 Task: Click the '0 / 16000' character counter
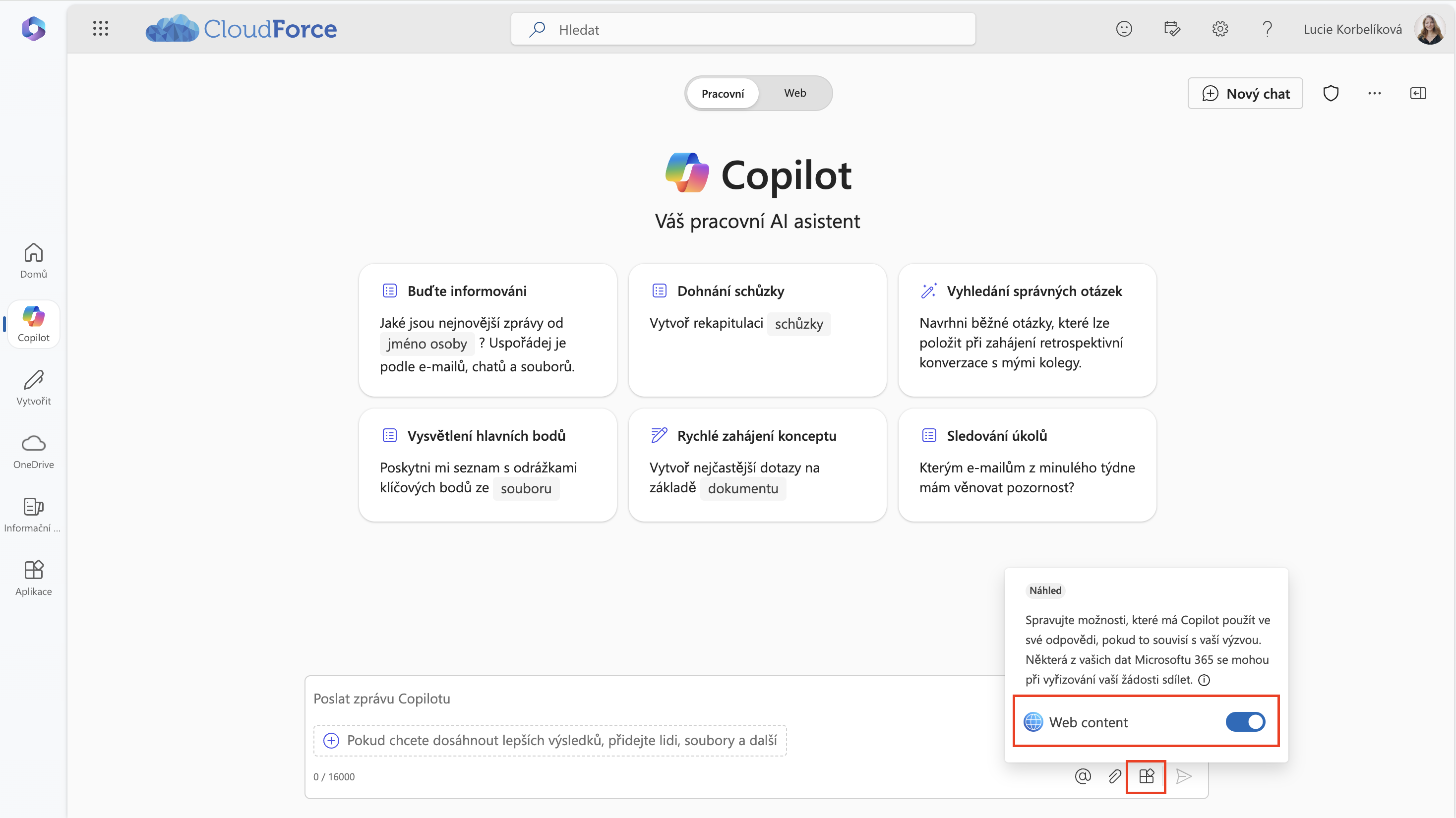334,777
